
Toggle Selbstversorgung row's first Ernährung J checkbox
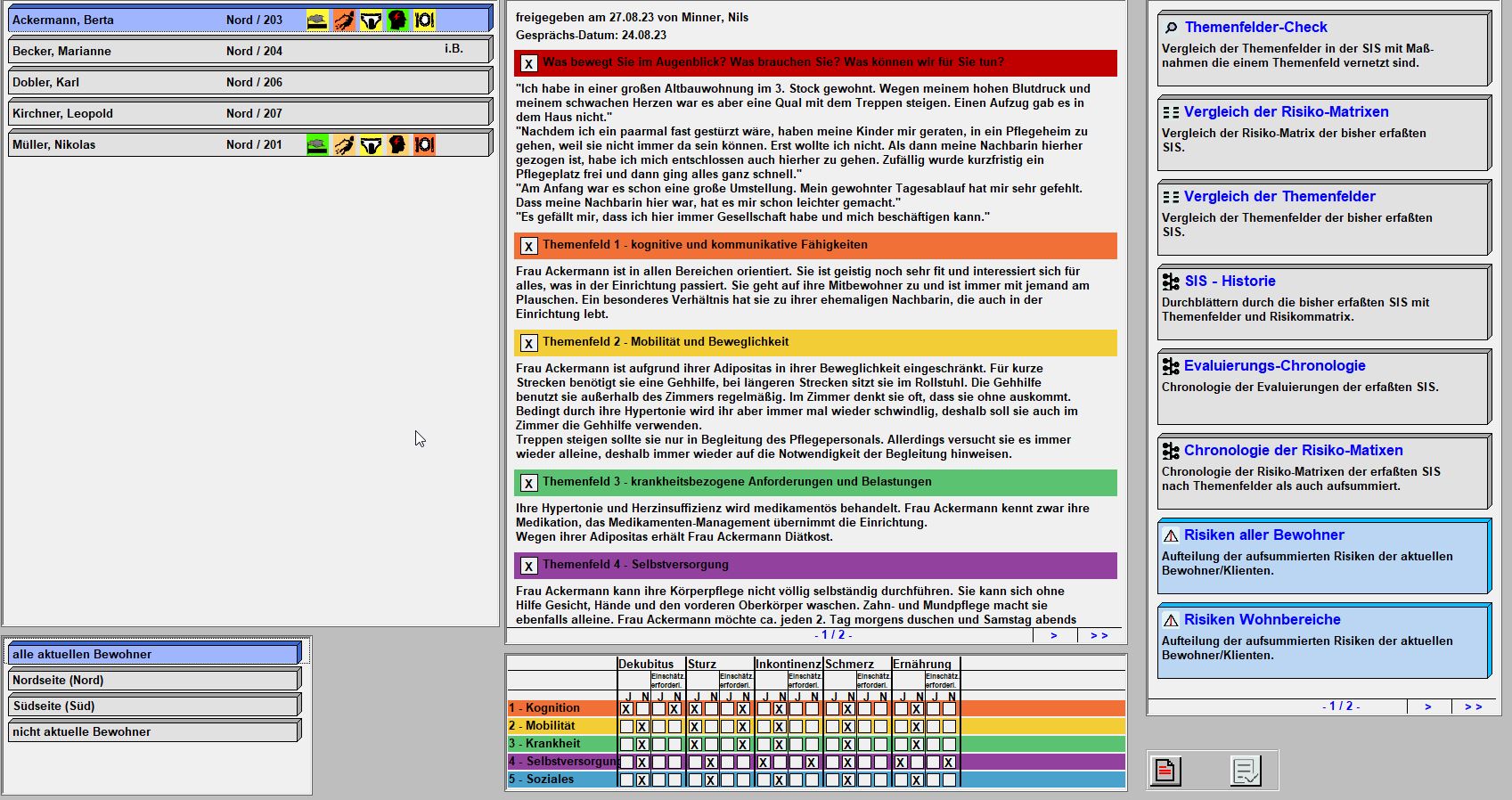click(x=901, y=763)
